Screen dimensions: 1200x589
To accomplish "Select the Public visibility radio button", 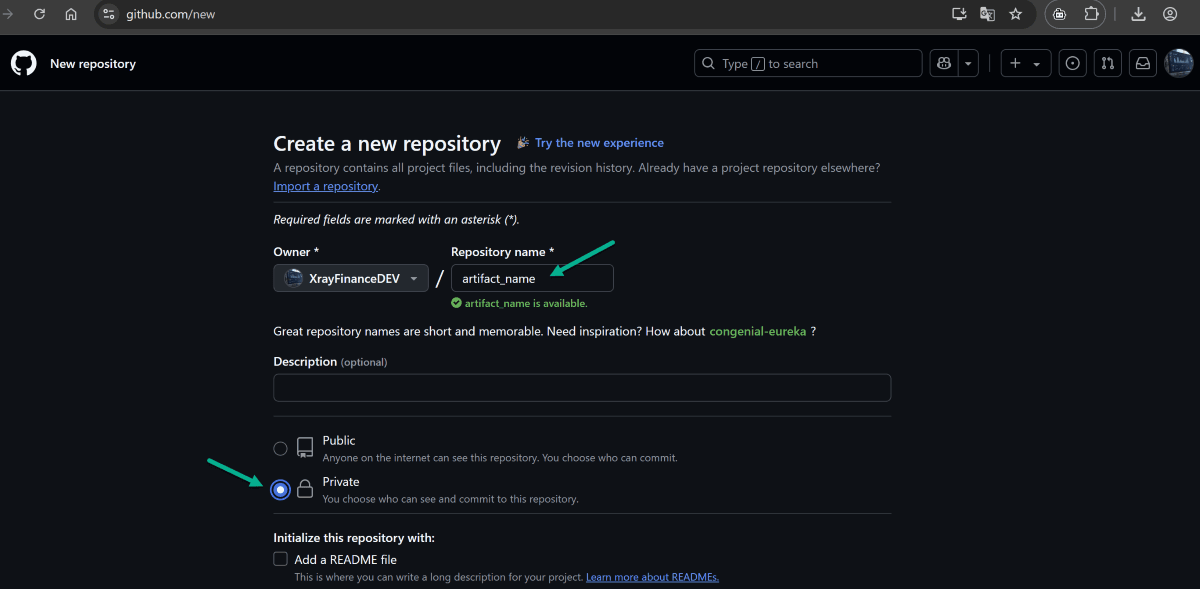I will tap(280, 448).
